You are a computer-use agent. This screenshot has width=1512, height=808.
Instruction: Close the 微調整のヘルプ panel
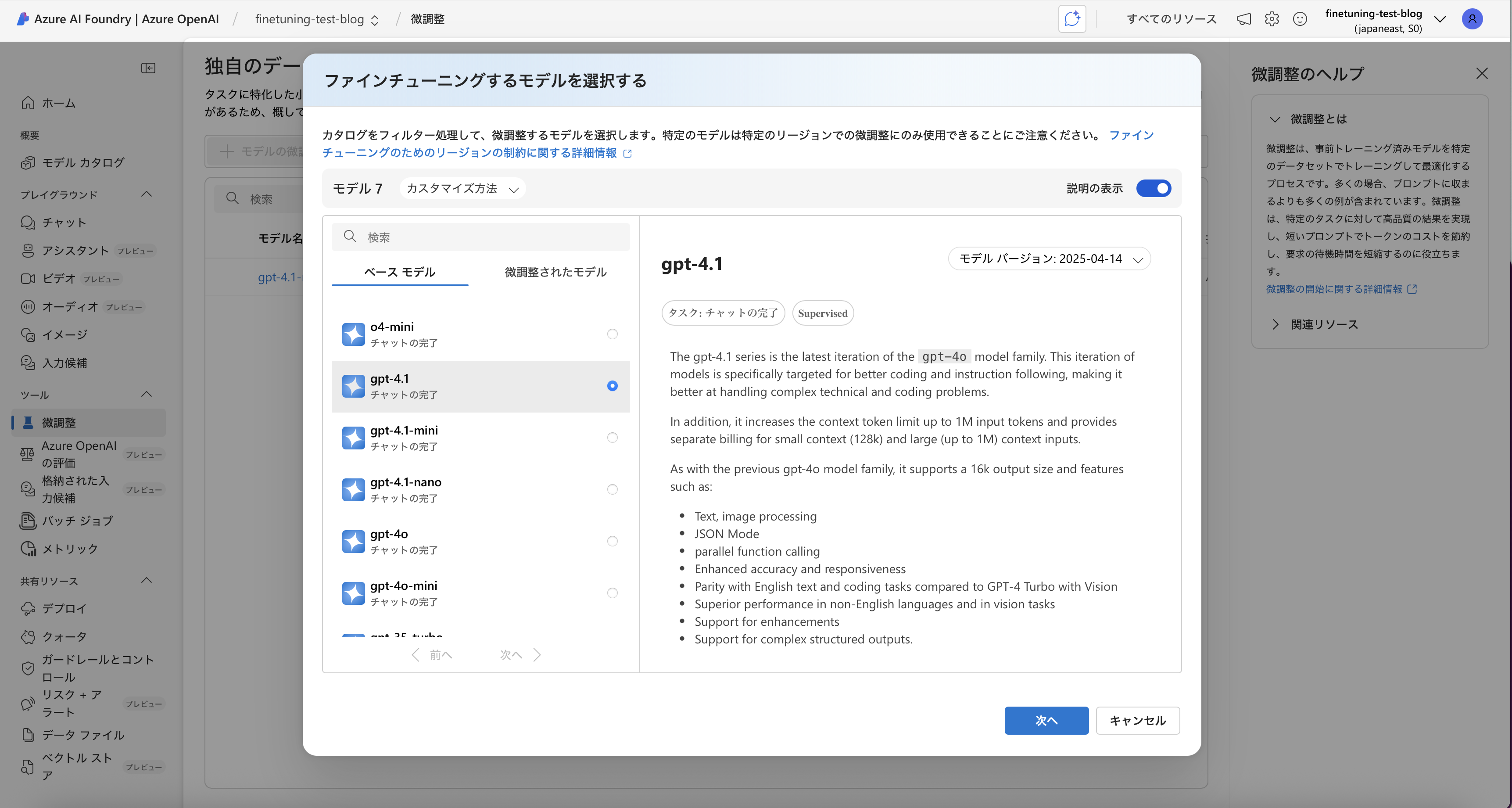pos(1481,73)
